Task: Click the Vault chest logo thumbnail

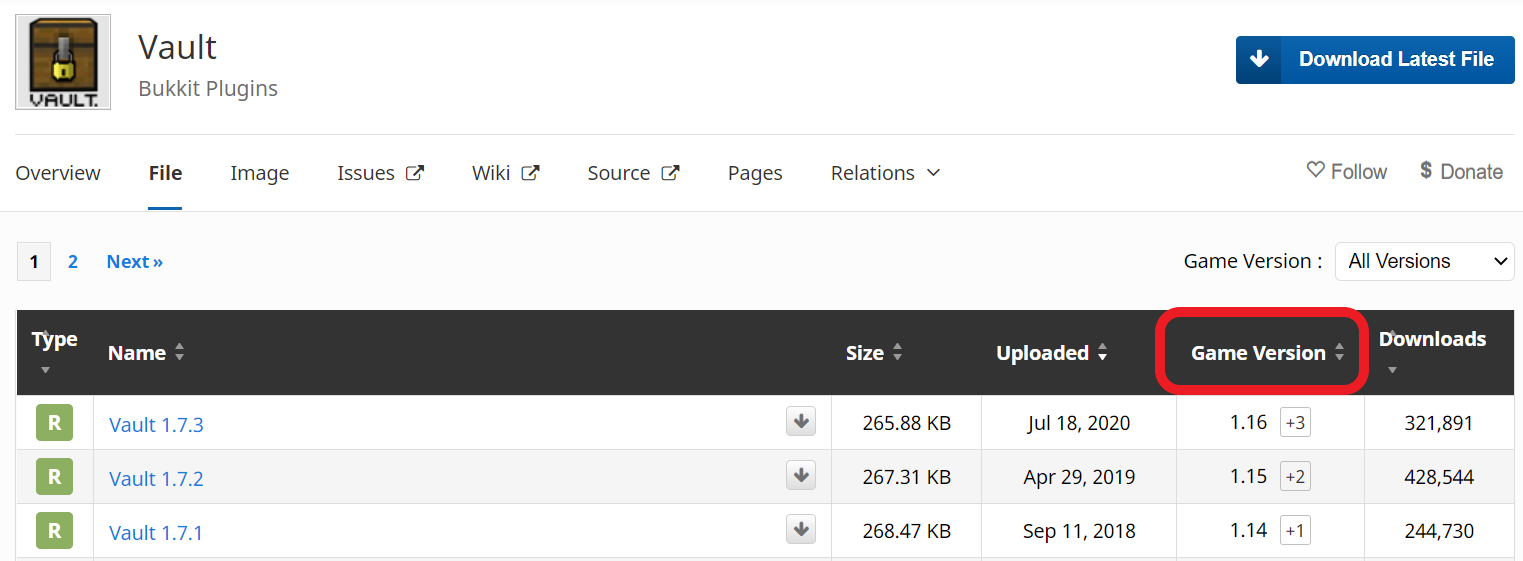Action: pos(63,62)
